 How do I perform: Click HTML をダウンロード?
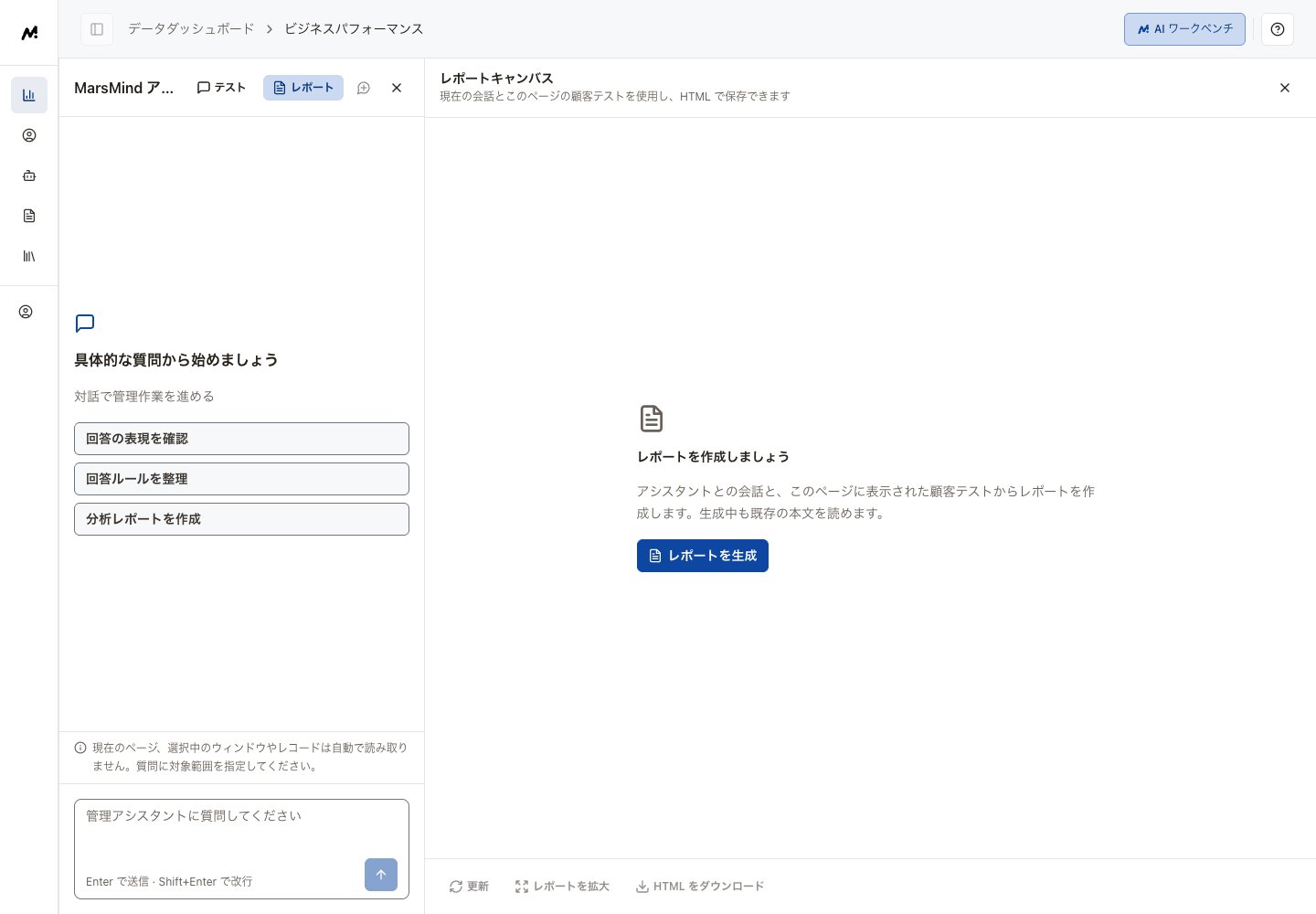[700, 887]
